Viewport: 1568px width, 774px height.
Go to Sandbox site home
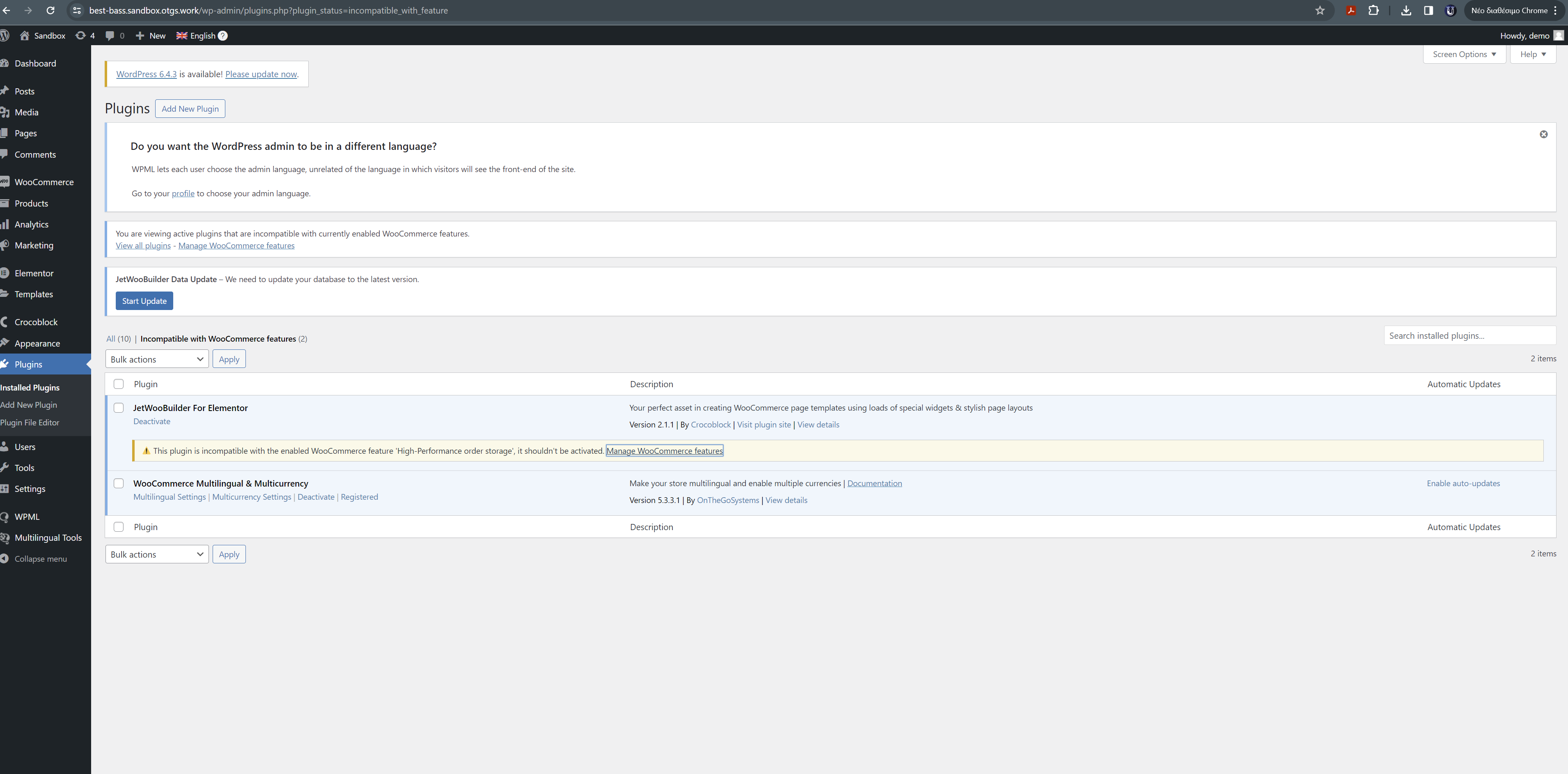point(43,35)
